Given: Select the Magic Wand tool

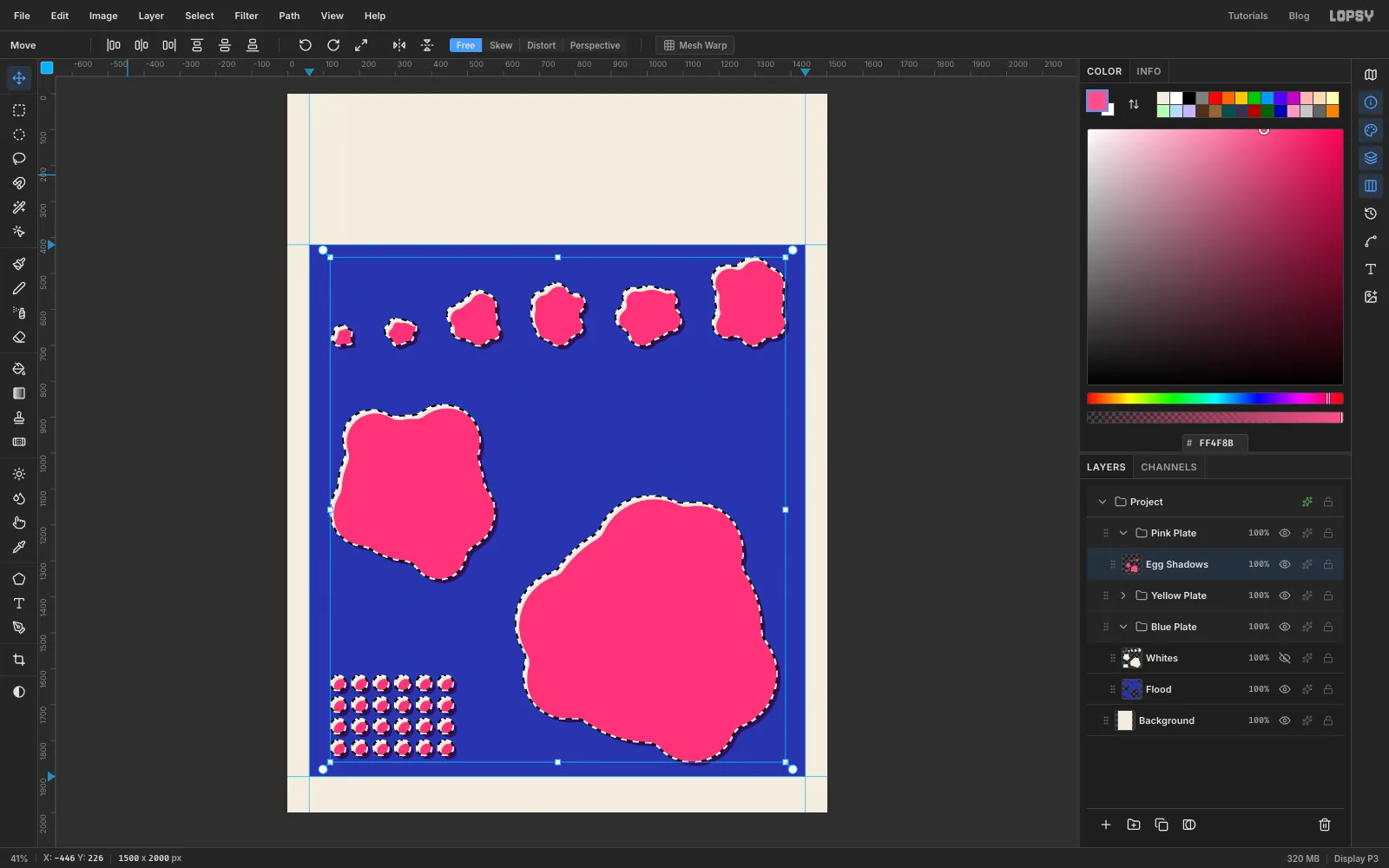Looking at the screenshot, I should pyautogui.click(x=19, y=207).
